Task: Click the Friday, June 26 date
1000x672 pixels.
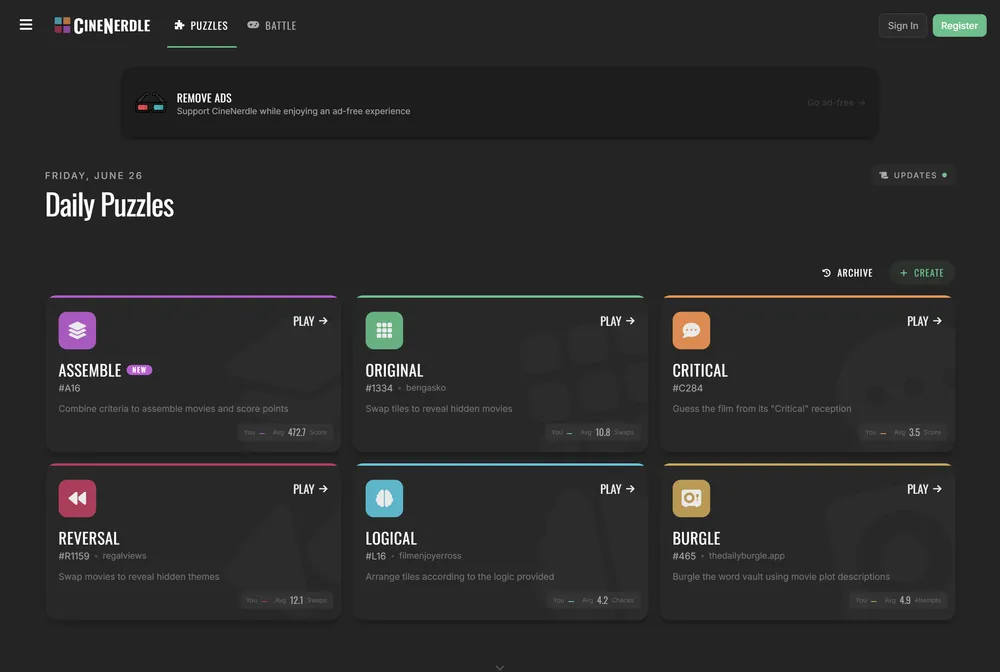Action: point(94,175)
